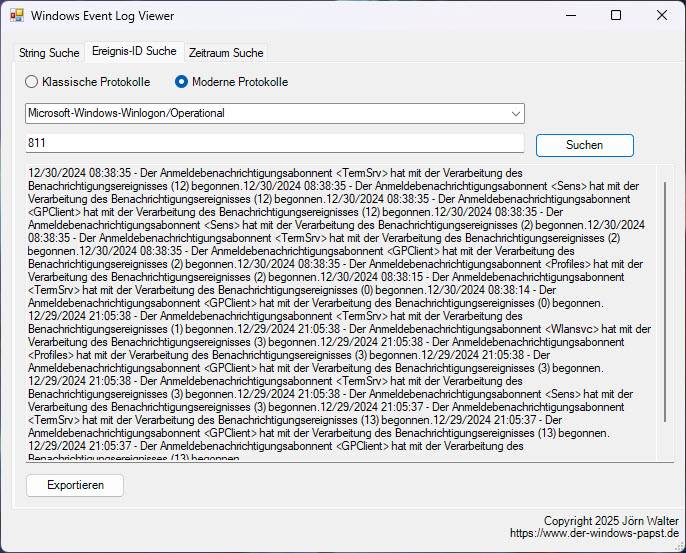Click the Windows Event Log Viewer app icon
Image resolution: width=686 pixels, height=553 pixels.
[x=16, y=16]
